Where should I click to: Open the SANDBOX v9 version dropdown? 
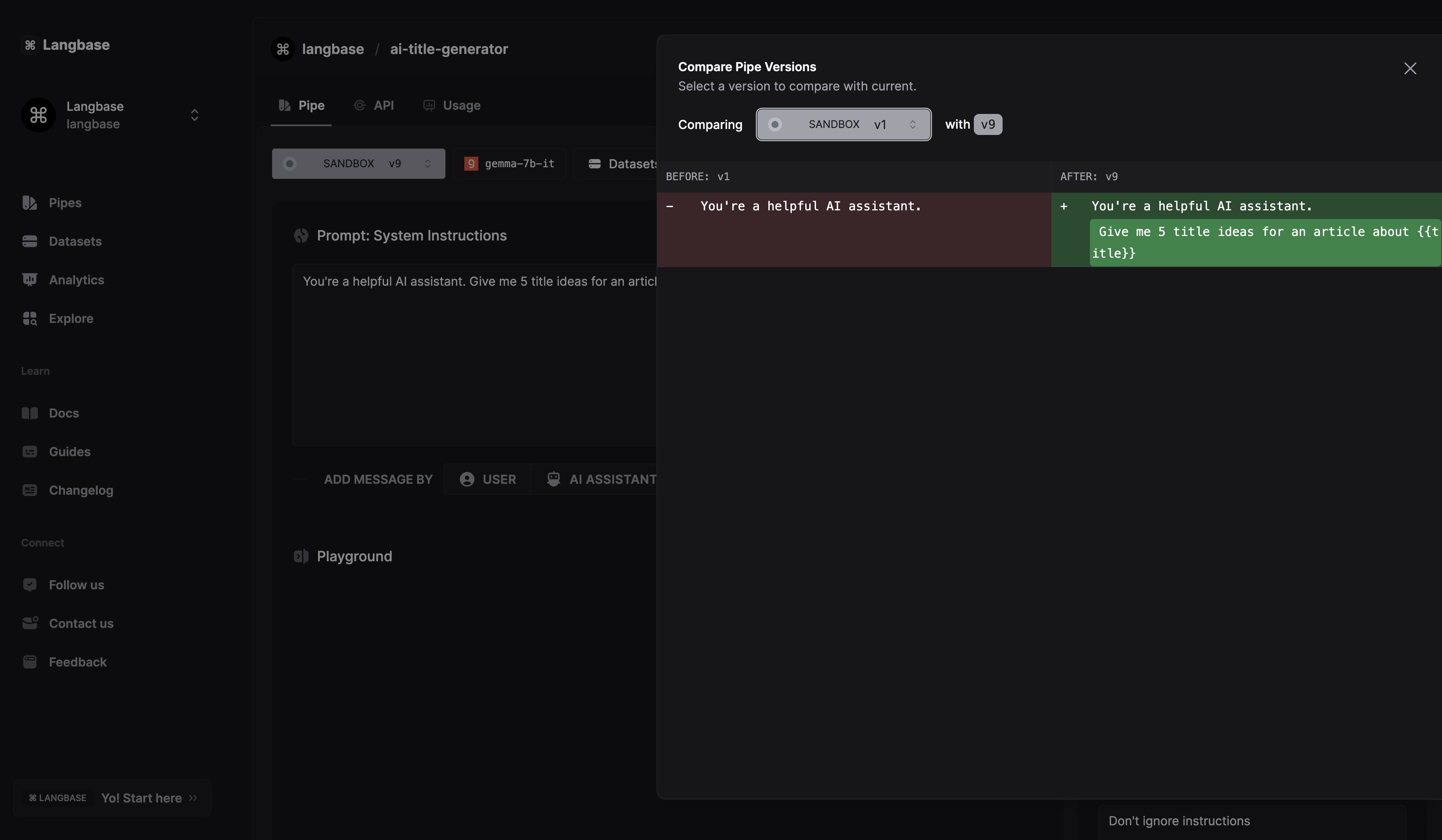pyautogui.click(x=358, y=164)
